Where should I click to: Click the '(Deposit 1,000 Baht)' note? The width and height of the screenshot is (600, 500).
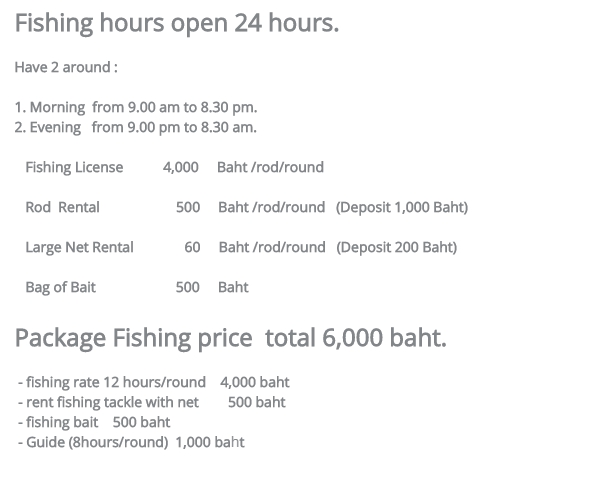coord(402,207)
